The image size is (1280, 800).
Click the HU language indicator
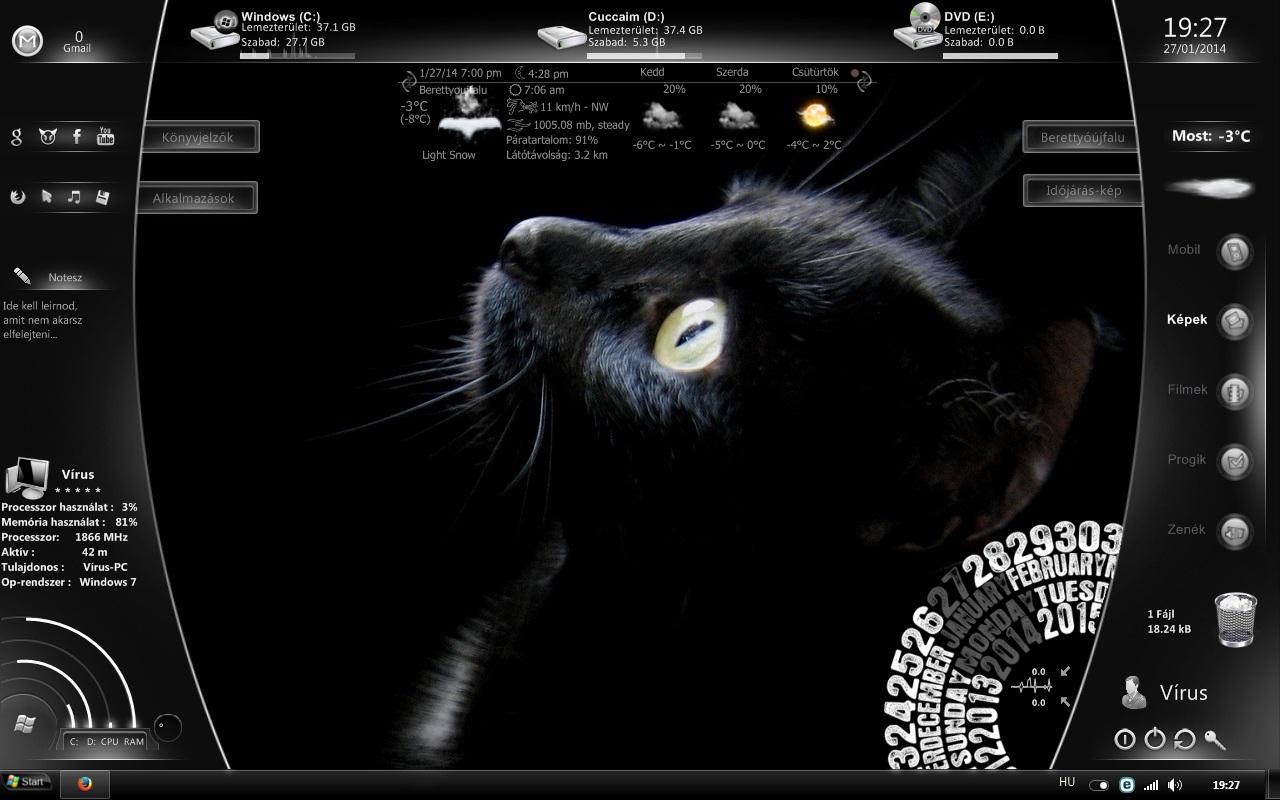(x=1067, y=783)
